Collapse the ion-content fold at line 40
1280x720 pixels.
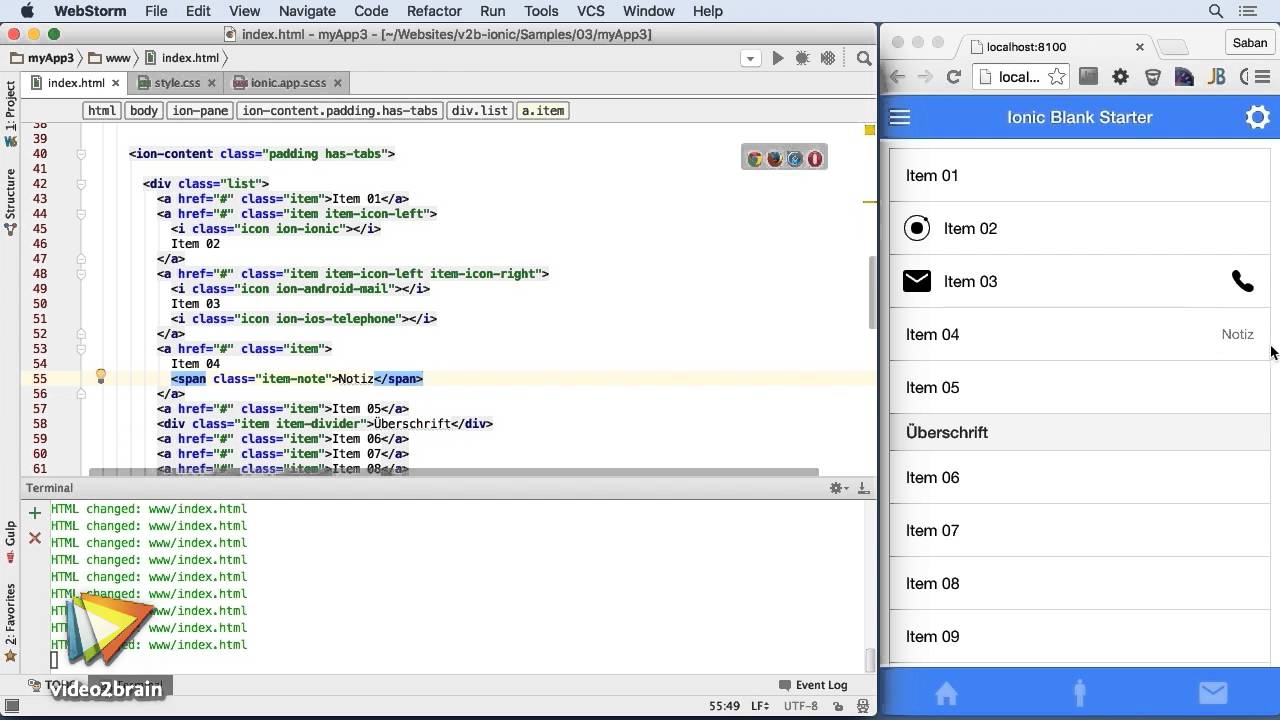click(x=81, y=154)
